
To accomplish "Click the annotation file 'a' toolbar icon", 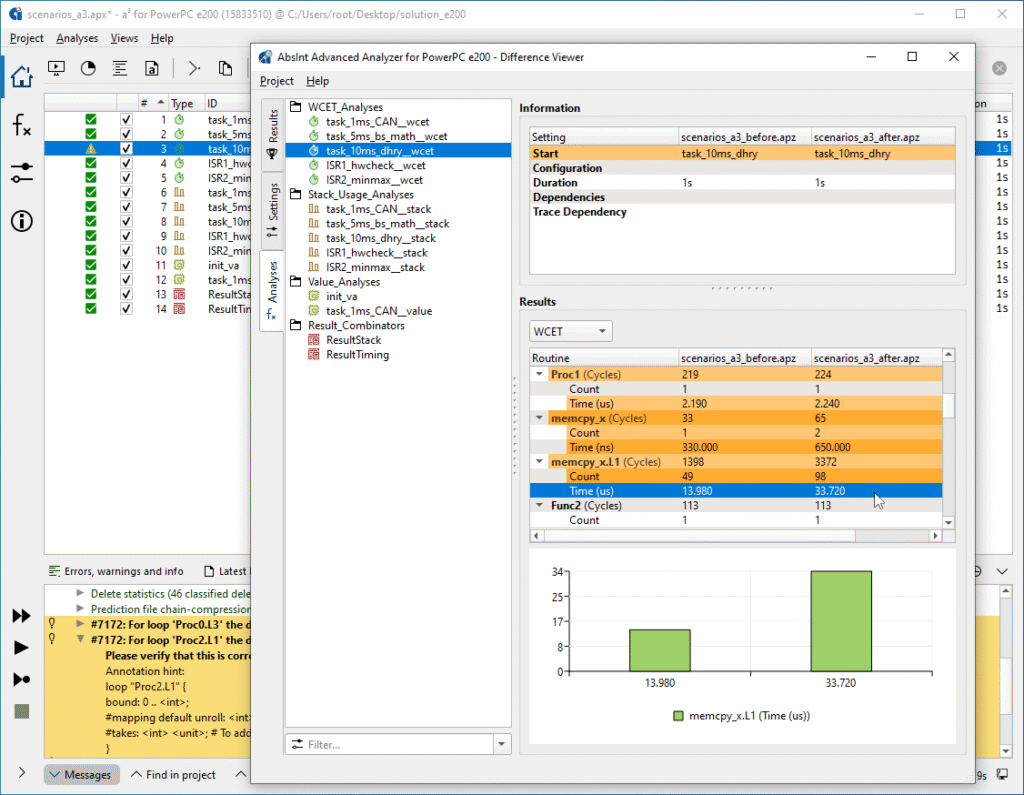I will (152, 68).
